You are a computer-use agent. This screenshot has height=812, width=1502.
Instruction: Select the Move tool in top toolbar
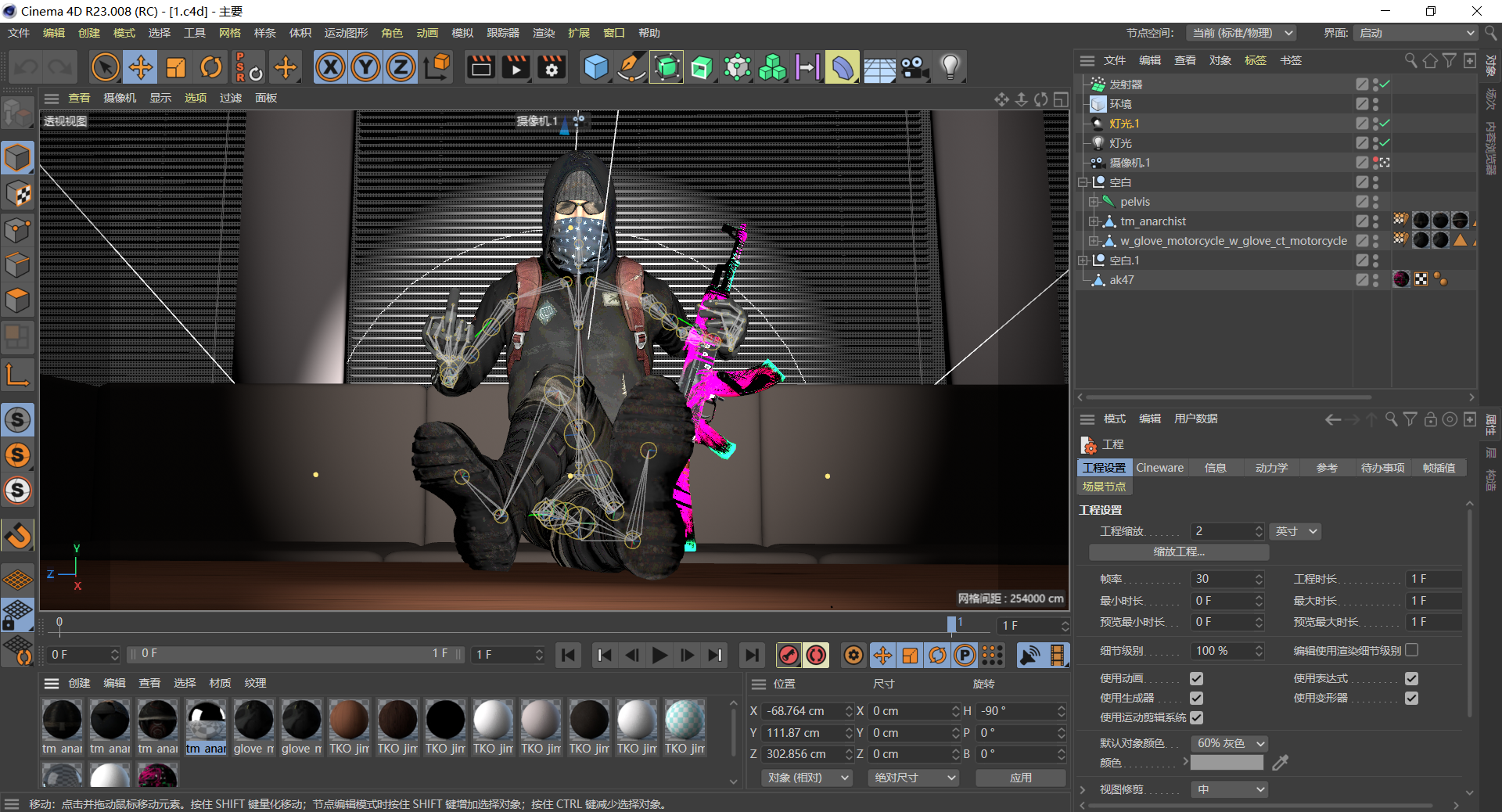click(x=141, y=67)
